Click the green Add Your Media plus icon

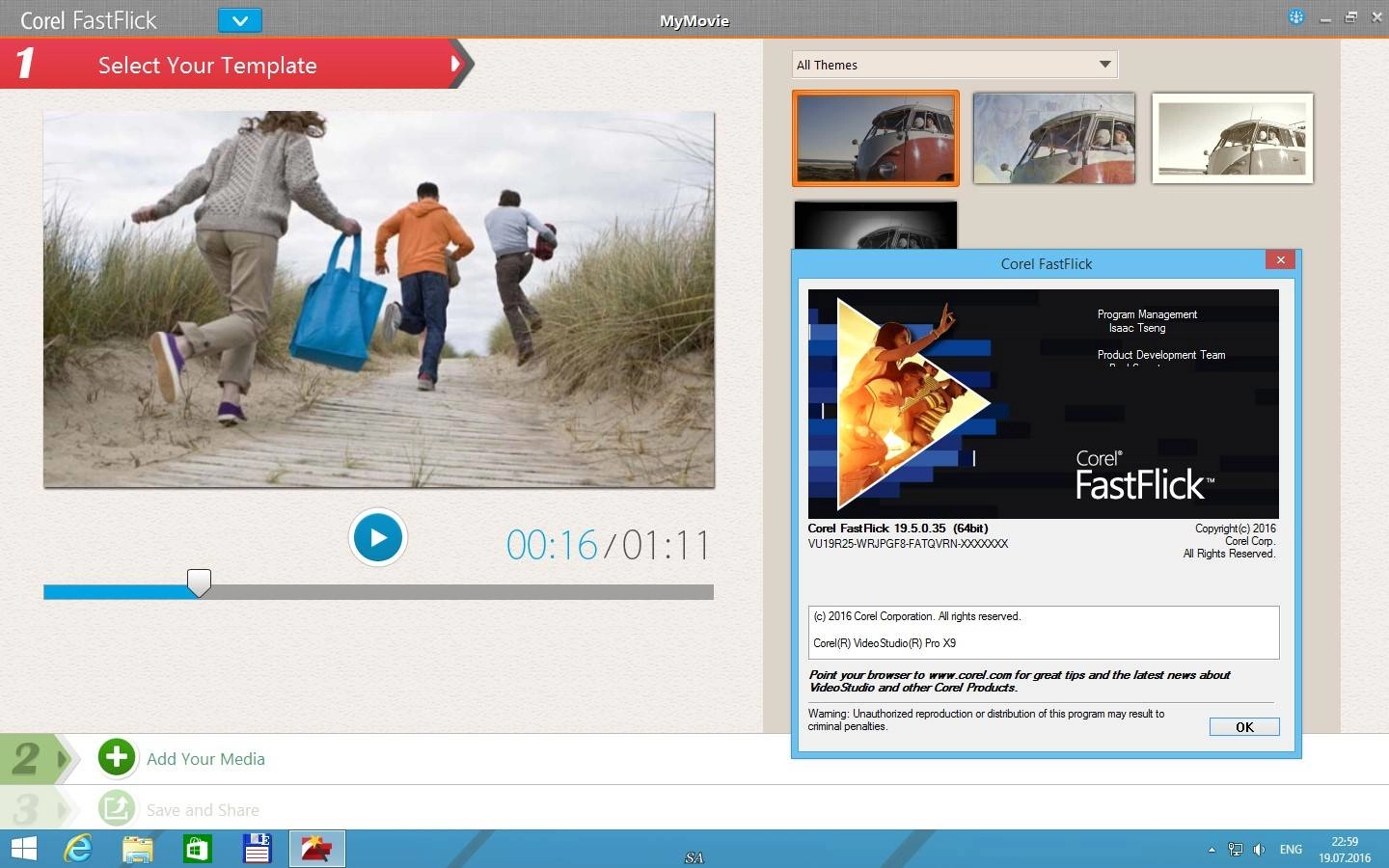(117, 758)
